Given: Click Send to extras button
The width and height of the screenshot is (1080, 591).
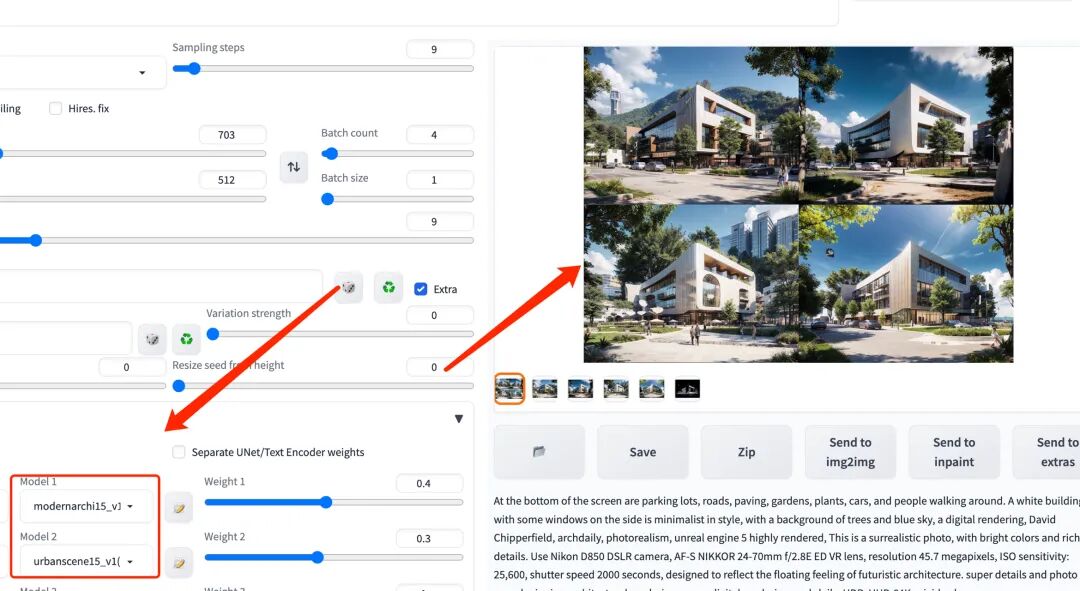Looking at the screenshot, I should click(x=1047, y=452).
